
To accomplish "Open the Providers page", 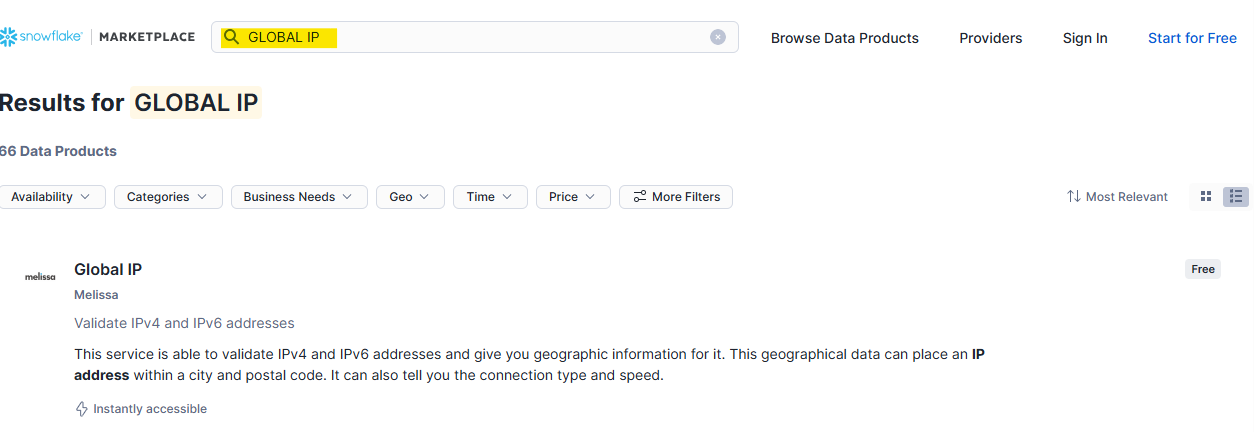I will [x=991, y=38].
